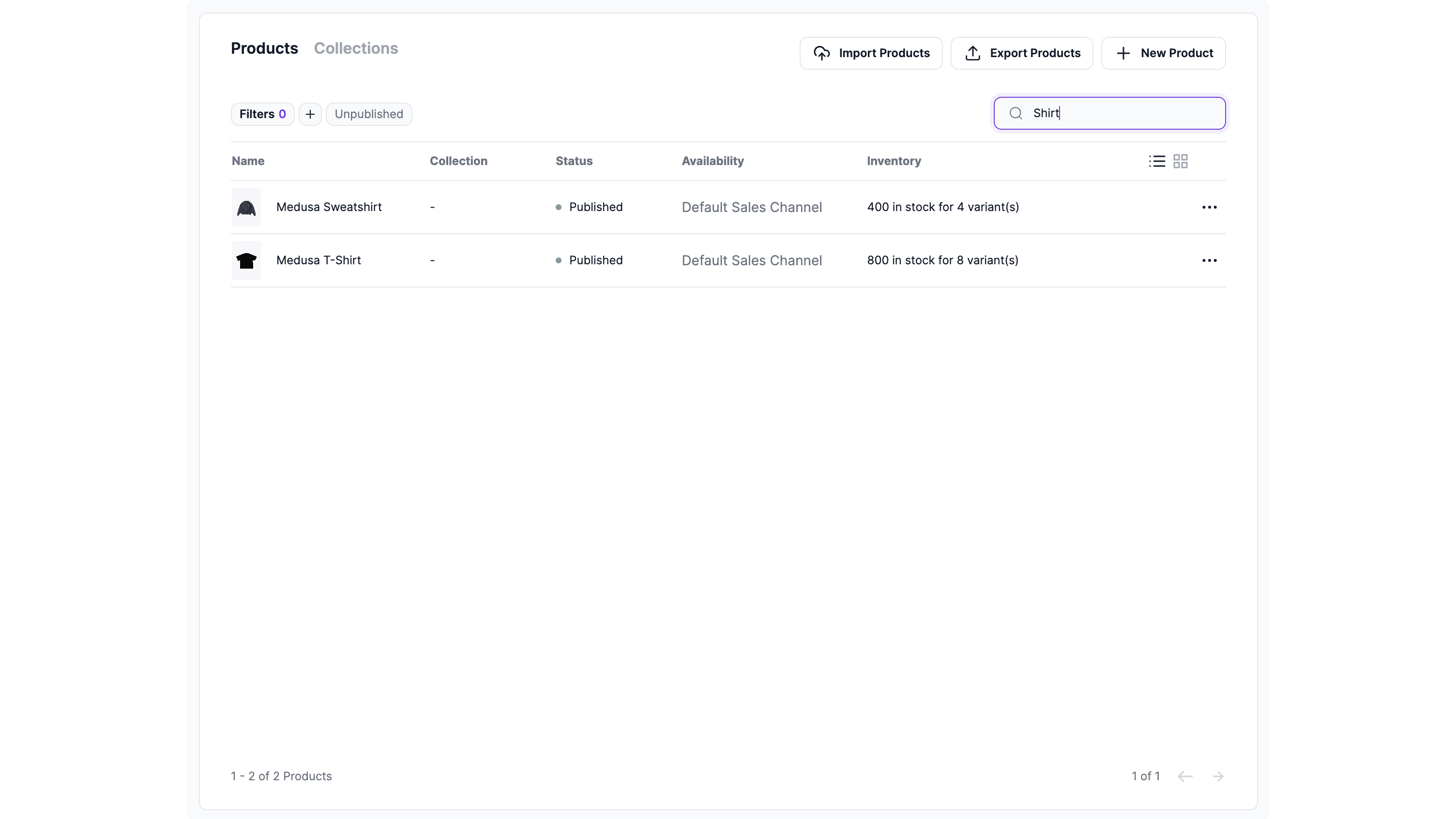Click the Import Products icon
Screen dimensions: 1456x819
[x=821, y=53]
